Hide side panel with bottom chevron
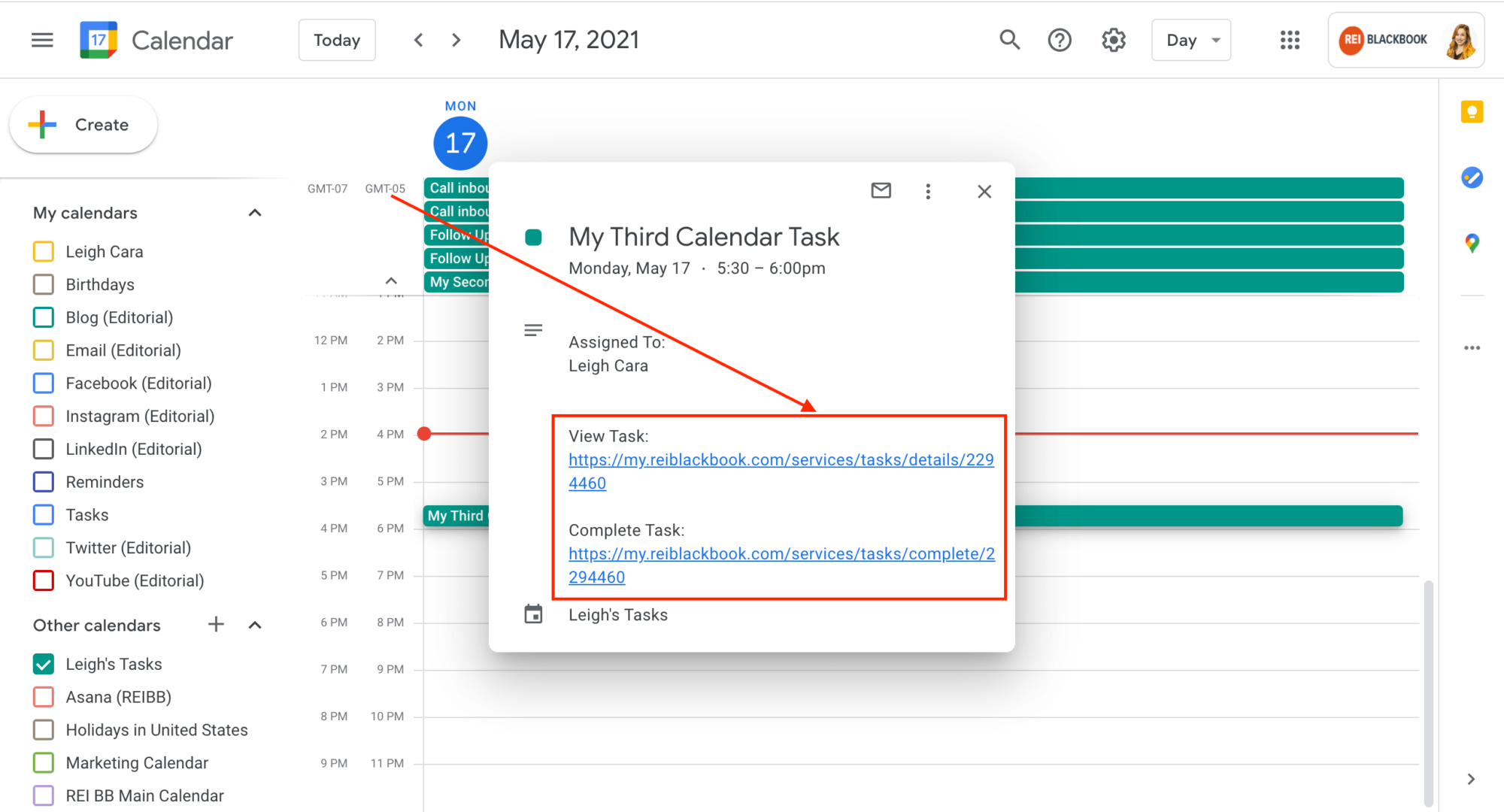This screenshot has width=1504, height=812. pos(1471,779)
